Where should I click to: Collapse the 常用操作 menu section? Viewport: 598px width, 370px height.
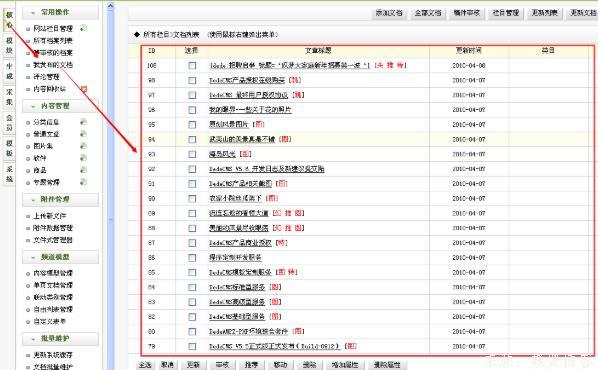(60, 13)
